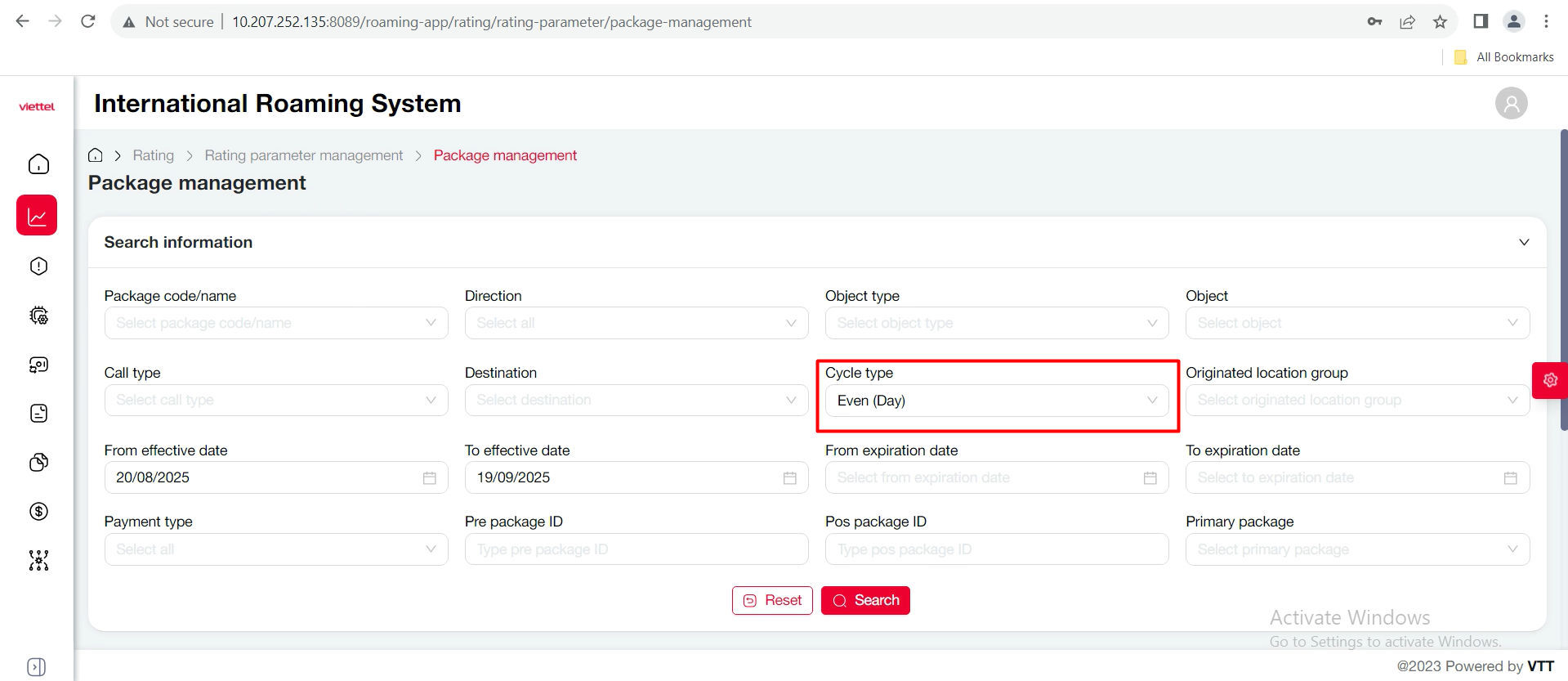Expand the sidebar using bottom toggle icon
The width and height of the screenshot is (1568, 681).
[x=37, y=666]
